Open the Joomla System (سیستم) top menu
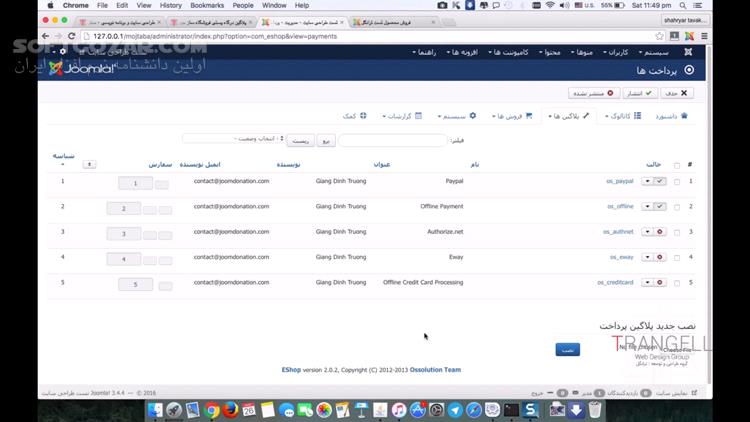Image resolution: width=750 pixels, height=422 pixels. [x=654, y=52]
